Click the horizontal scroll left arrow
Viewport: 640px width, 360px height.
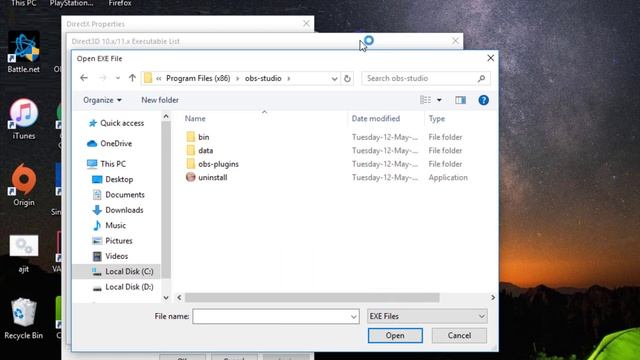tap(179, 298)
